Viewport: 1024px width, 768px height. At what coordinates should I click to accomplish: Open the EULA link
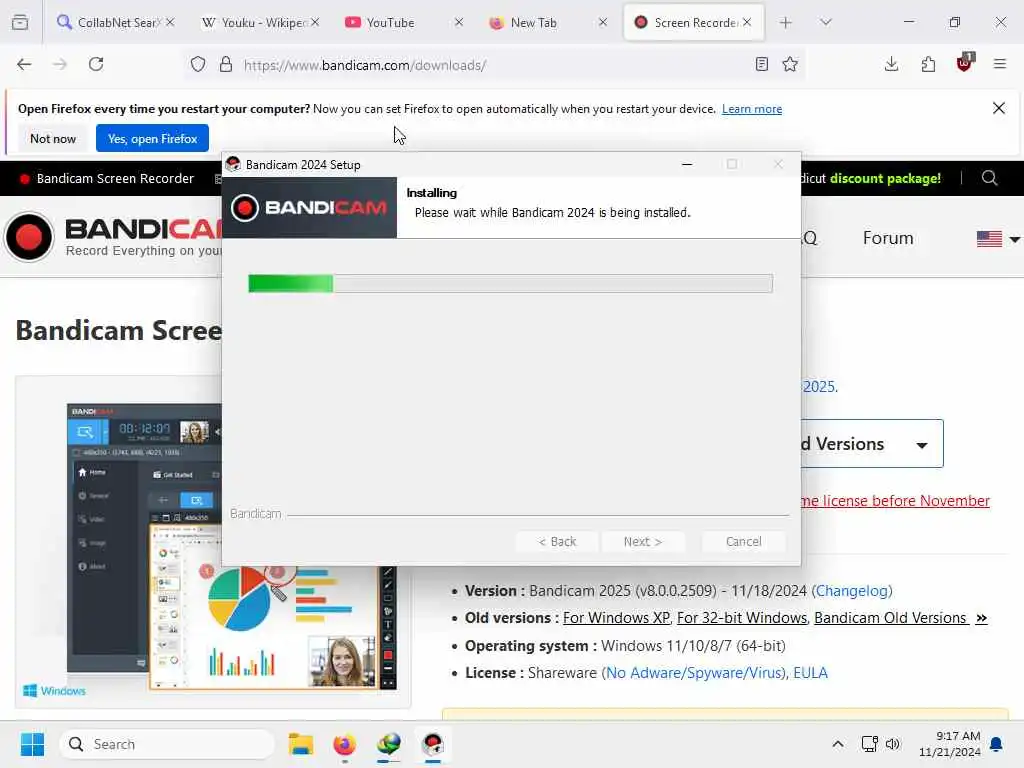[x=810, y=673]
